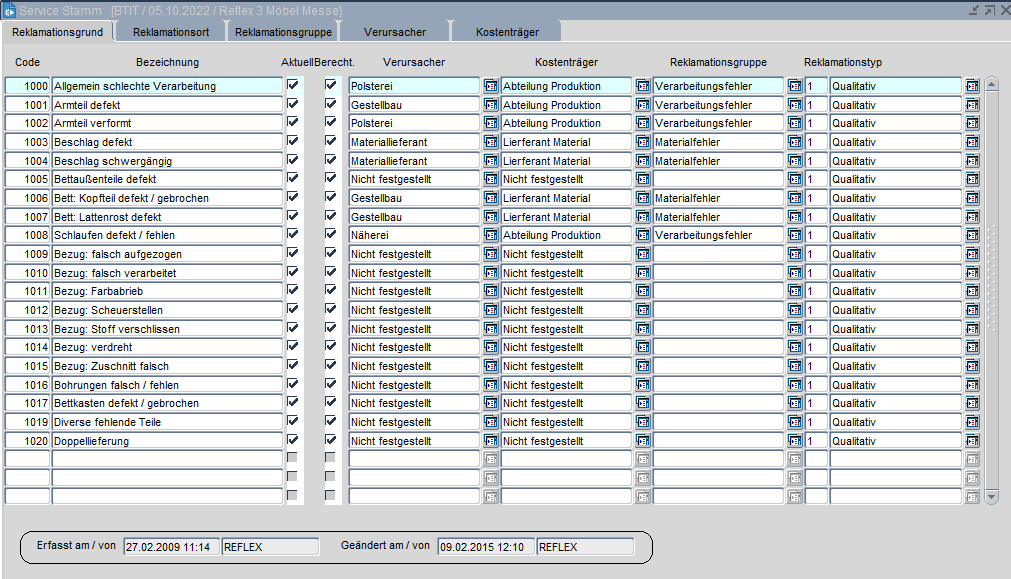Click Service Stamm window icon in title bar

tap(9, 9)
